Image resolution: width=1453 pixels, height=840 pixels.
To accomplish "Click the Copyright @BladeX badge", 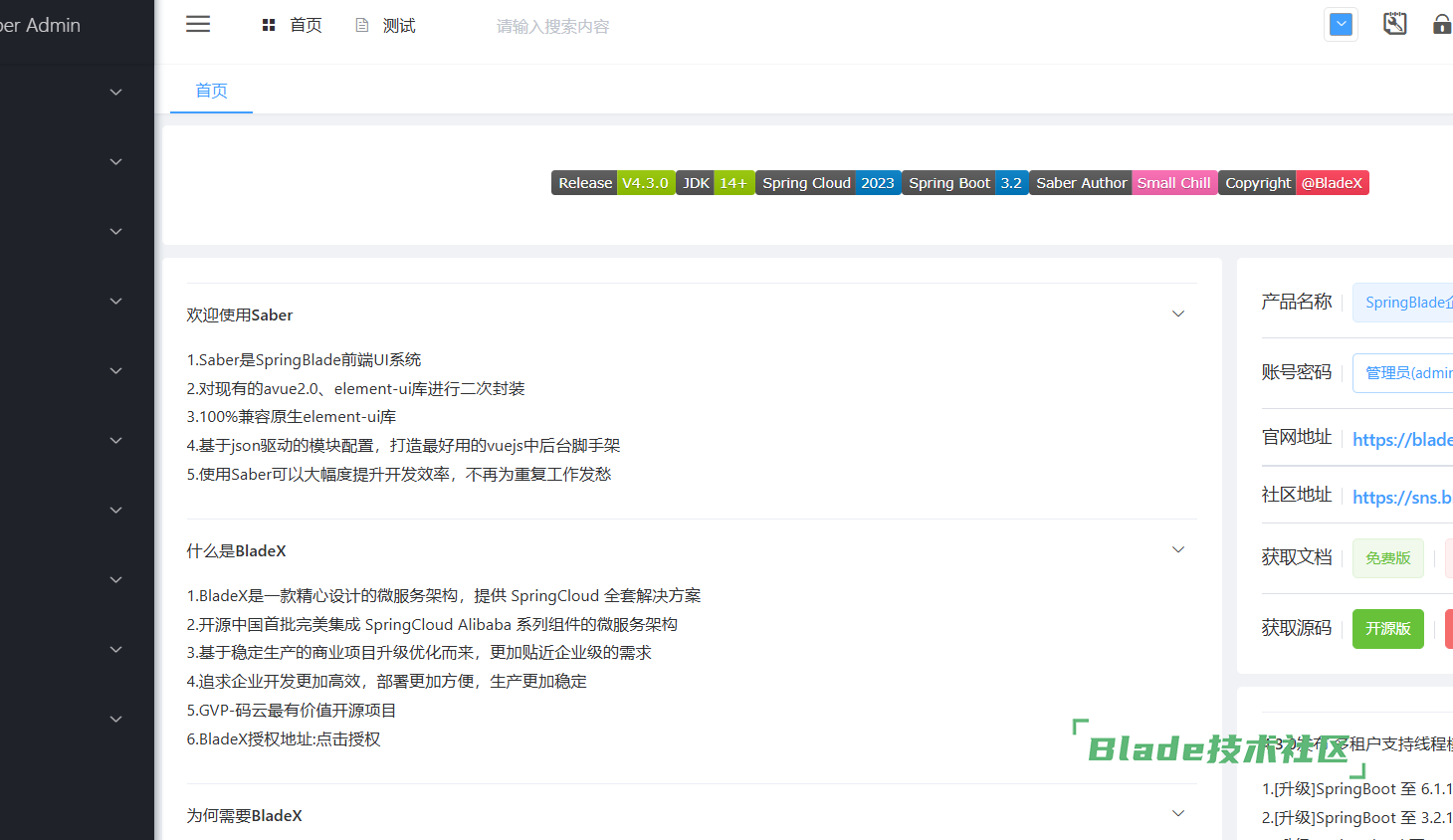I will pos(1294,183).
